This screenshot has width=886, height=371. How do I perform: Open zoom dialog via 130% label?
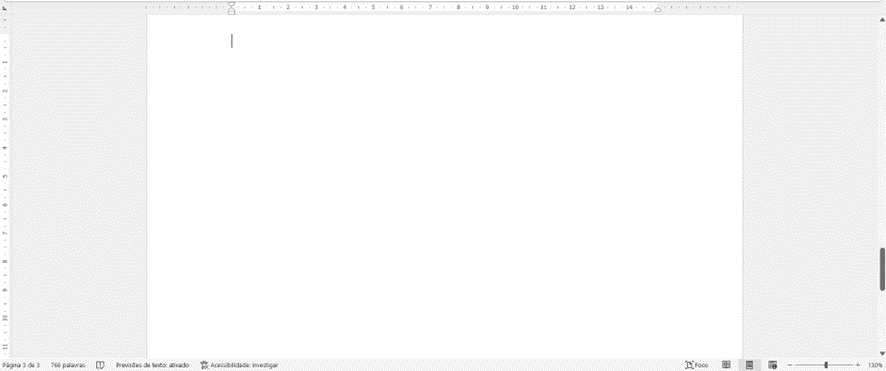875,365
